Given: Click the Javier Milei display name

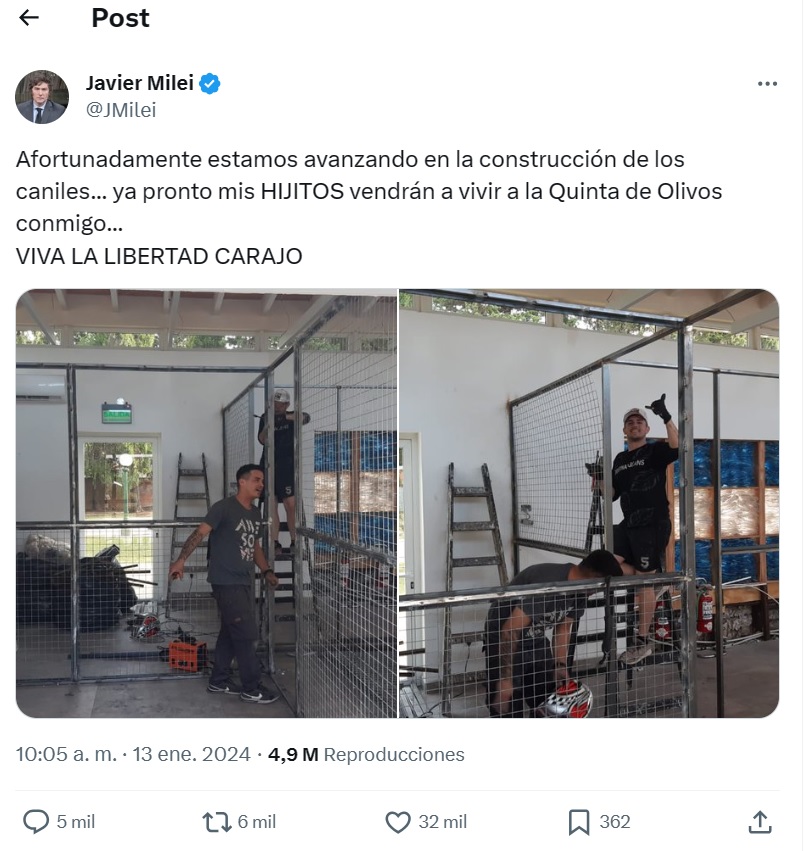Looking at the screenshot, I should (x=140, y=83).
